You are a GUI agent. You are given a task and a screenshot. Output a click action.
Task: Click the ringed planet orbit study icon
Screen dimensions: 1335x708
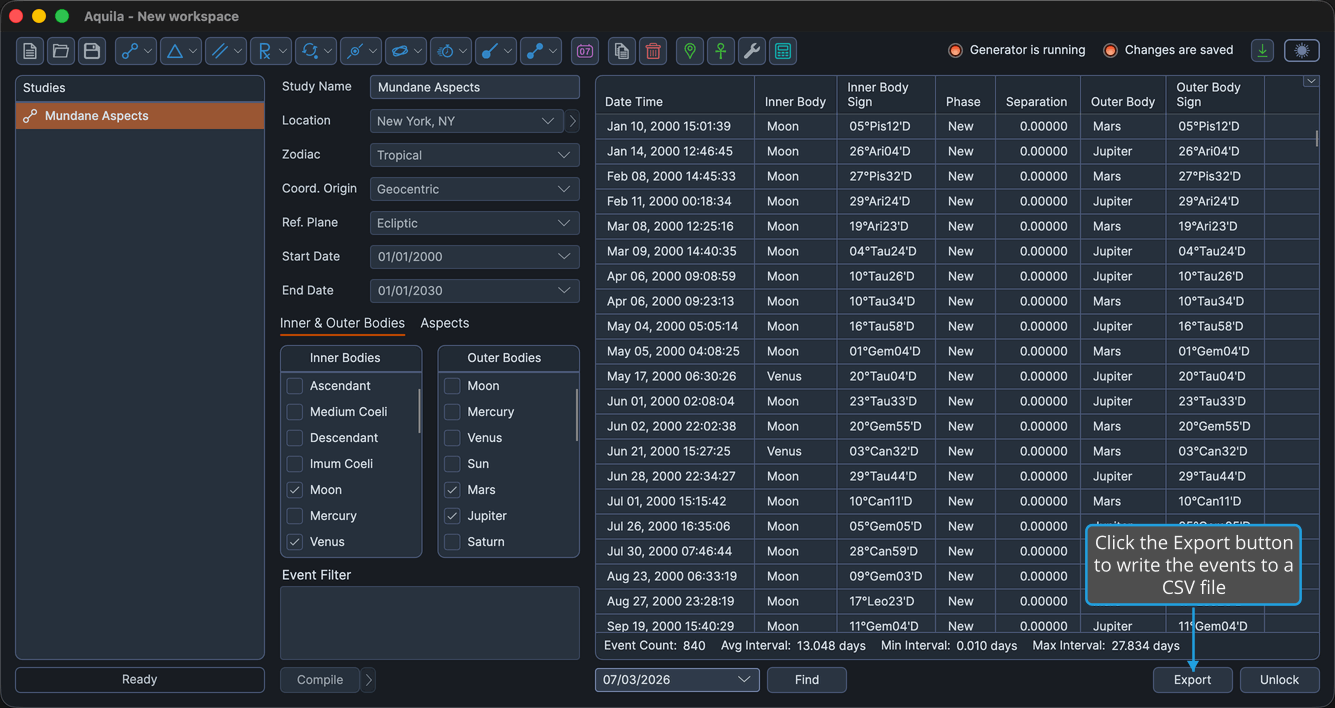tap(399, 51)
